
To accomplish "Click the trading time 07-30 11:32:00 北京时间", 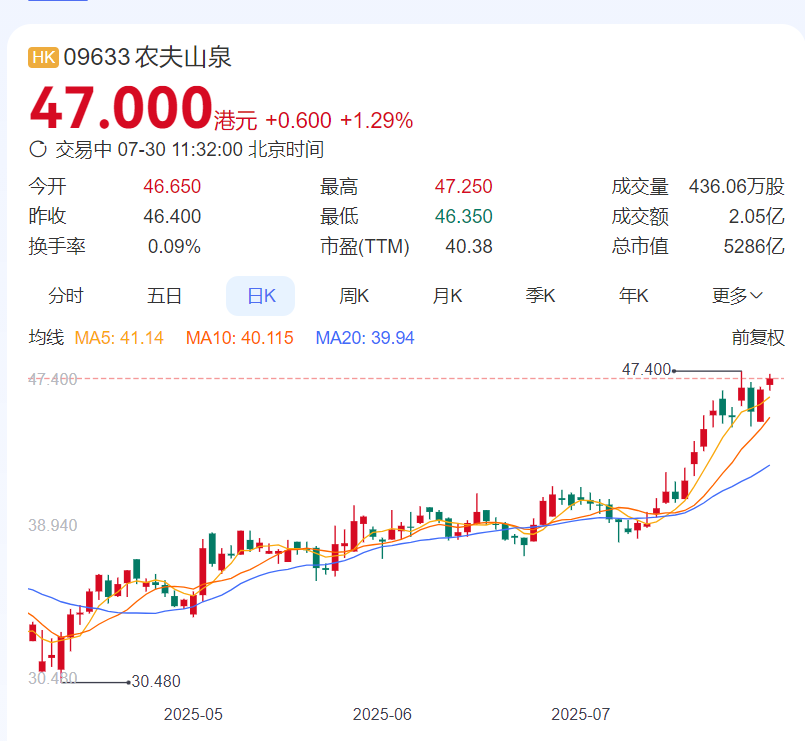I will pyautogui.click(x=221, y=149).
